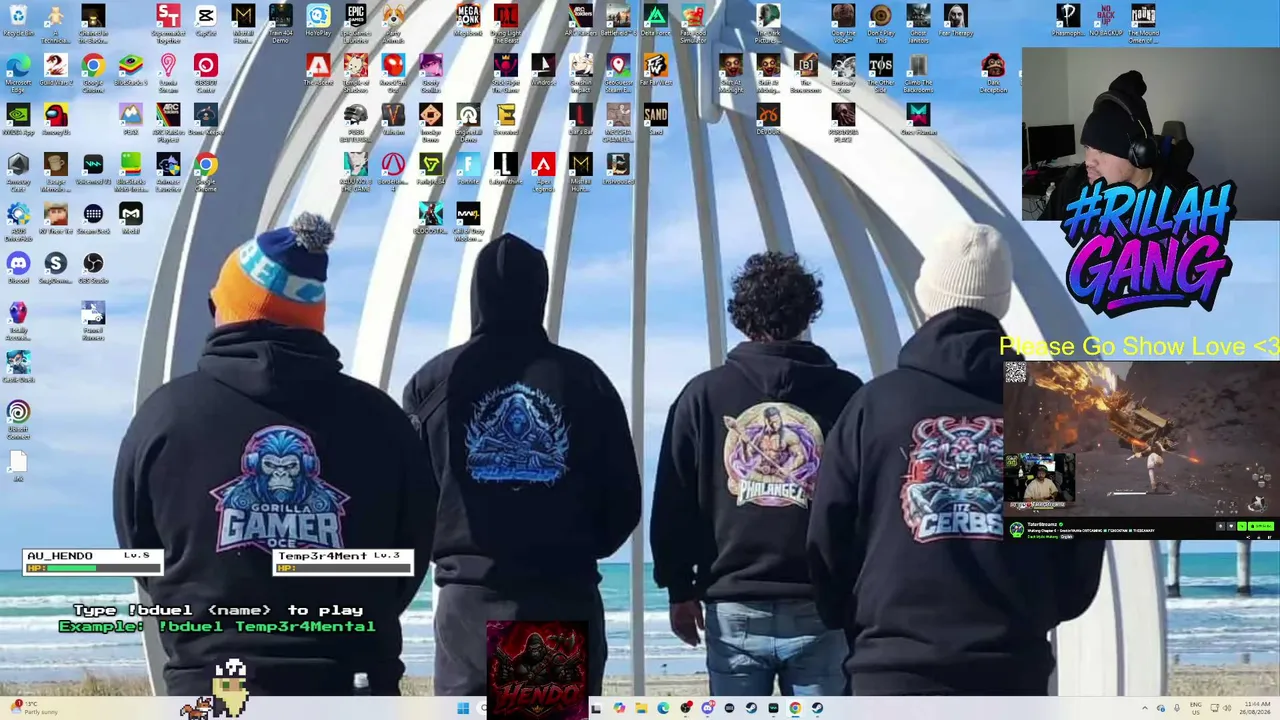Launch the DEVOUR desktop shortcut
The width and height of the screenshot is (1280, 720).
pyautogui.click(x=768, y=120)
